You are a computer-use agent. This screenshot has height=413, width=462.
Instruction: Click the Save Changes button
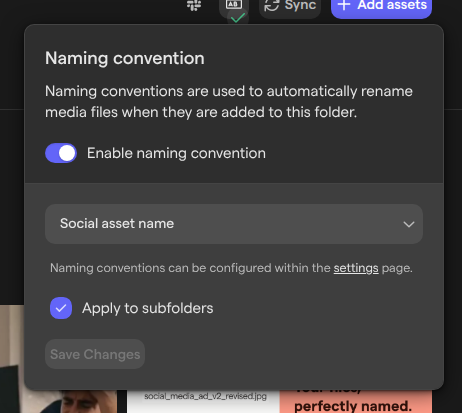tap(95, 354)
